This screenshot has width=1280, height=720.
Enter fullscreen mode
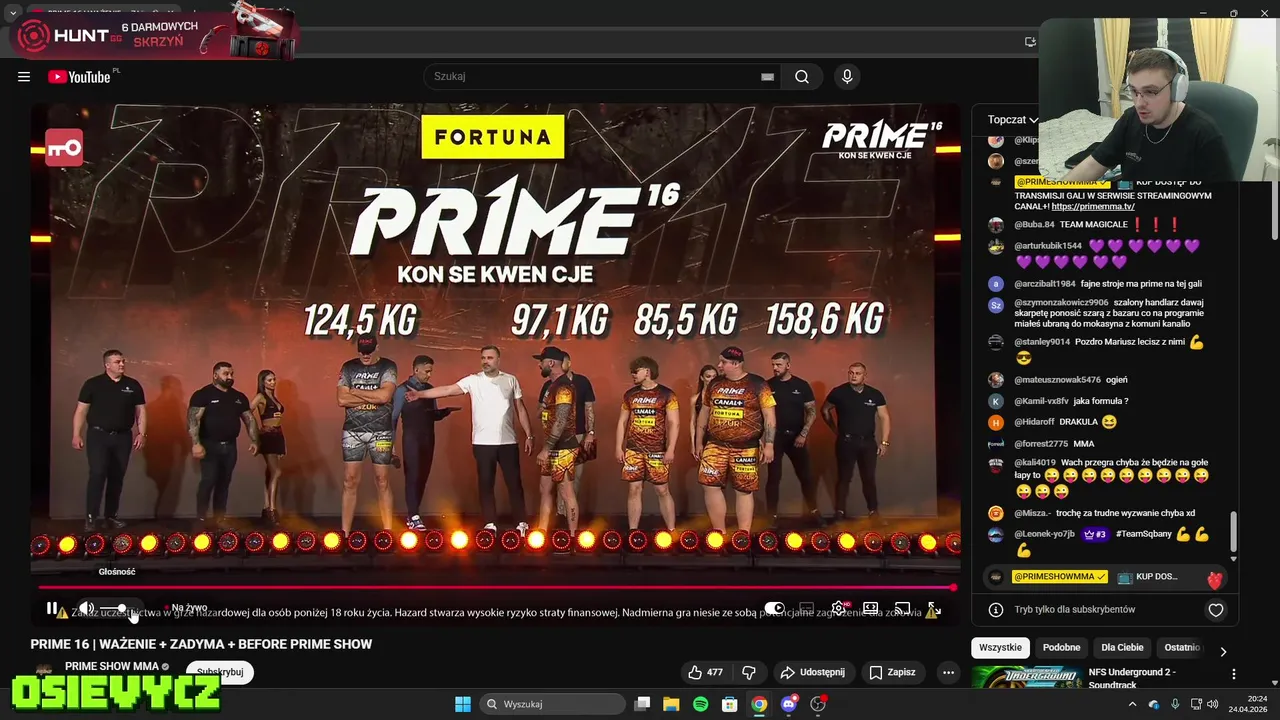pos(934,608)
